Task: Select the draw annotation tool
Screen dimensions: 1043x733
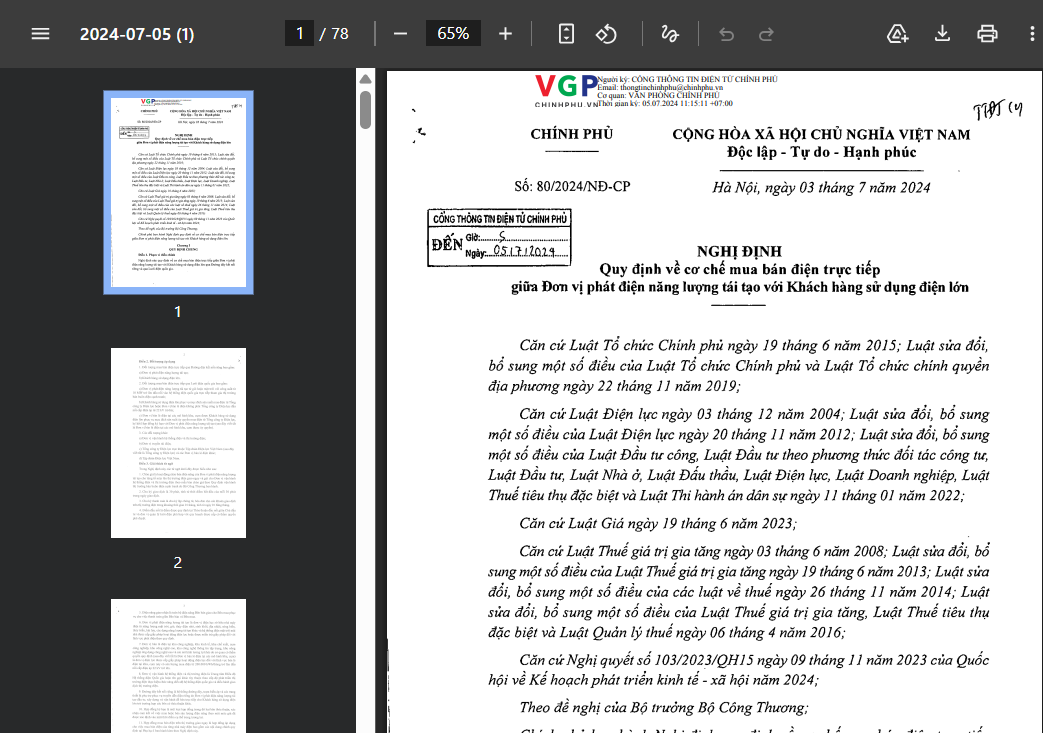Action: pyautogui.click(x=670, y=33)
